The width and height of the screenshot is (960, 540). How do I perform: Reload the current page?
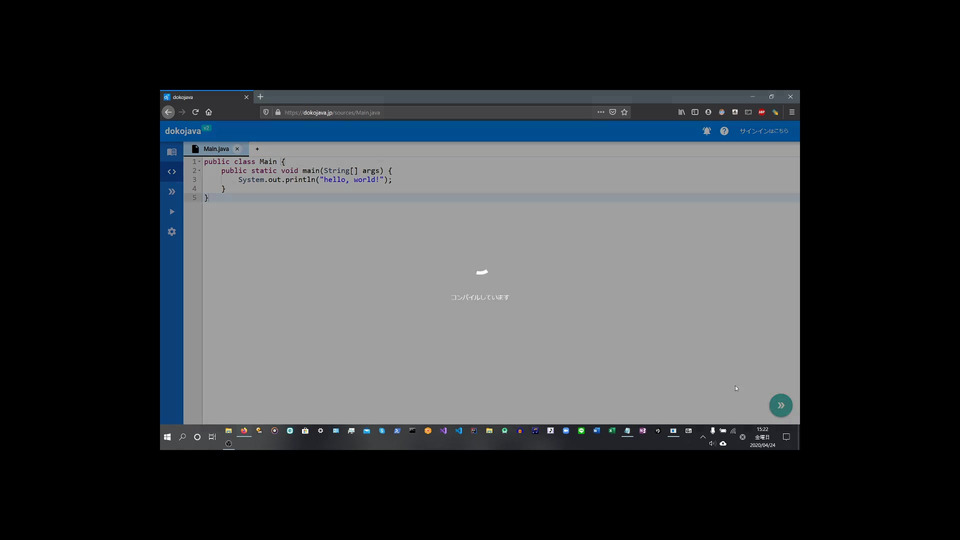tap(195, 112)
